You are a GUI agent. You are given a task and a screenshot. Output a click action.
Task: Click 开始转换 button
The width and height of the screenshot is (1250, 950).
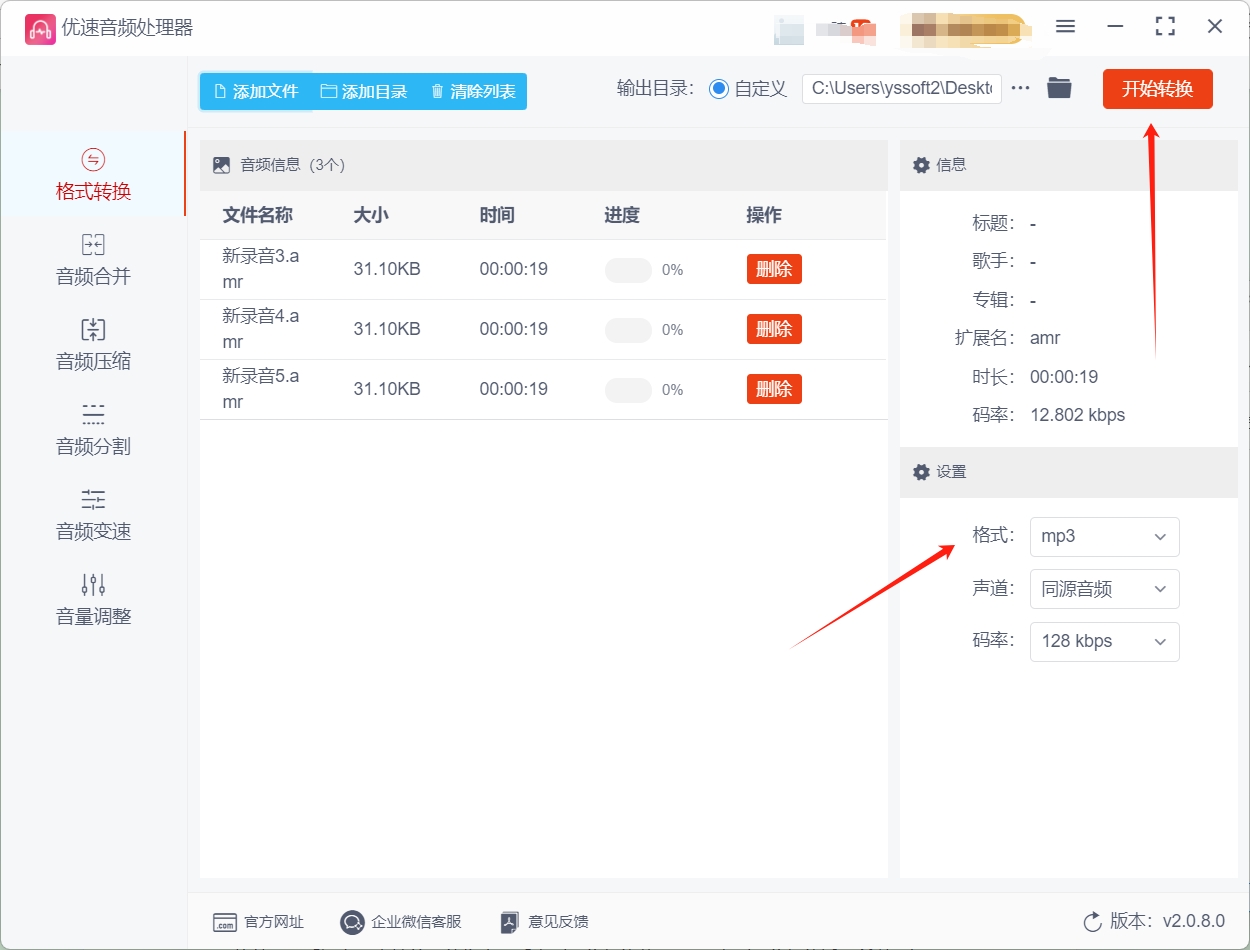(1157, 89)
